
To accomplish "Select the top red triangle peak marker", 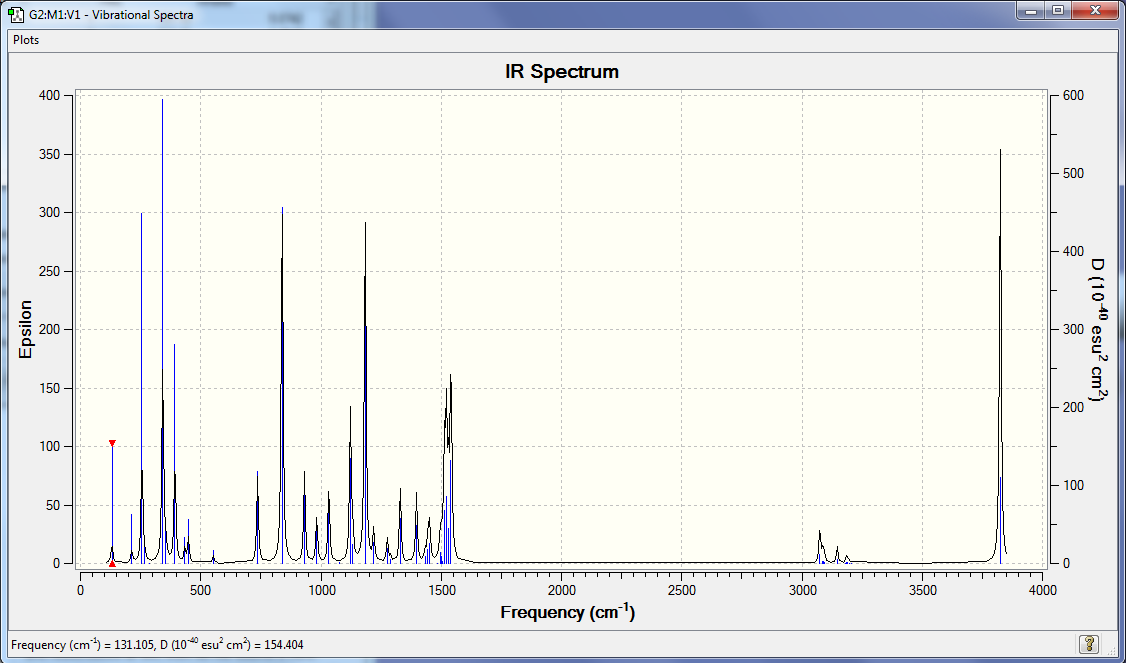I will tap(112, 443).
